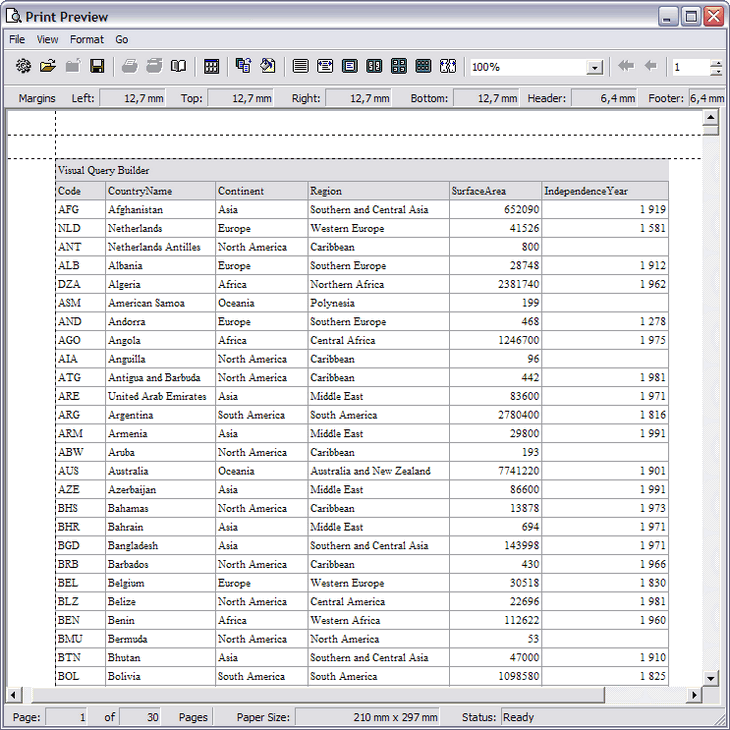Toggle the Margins button
This screenshot has width=730, height=730.
pos(37,98)
